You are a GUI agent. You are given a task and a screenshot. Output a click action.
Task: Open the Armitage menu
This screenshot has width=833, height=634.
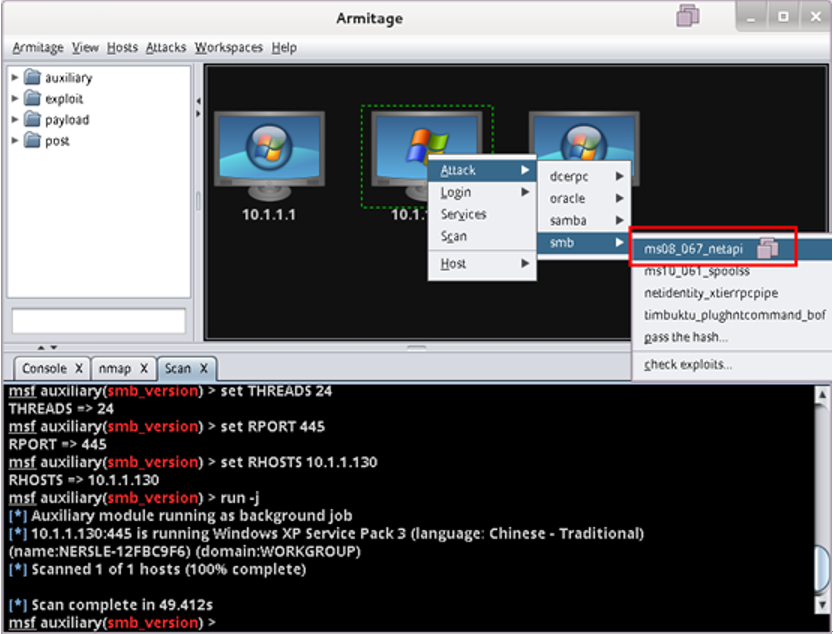pos(38,48)
